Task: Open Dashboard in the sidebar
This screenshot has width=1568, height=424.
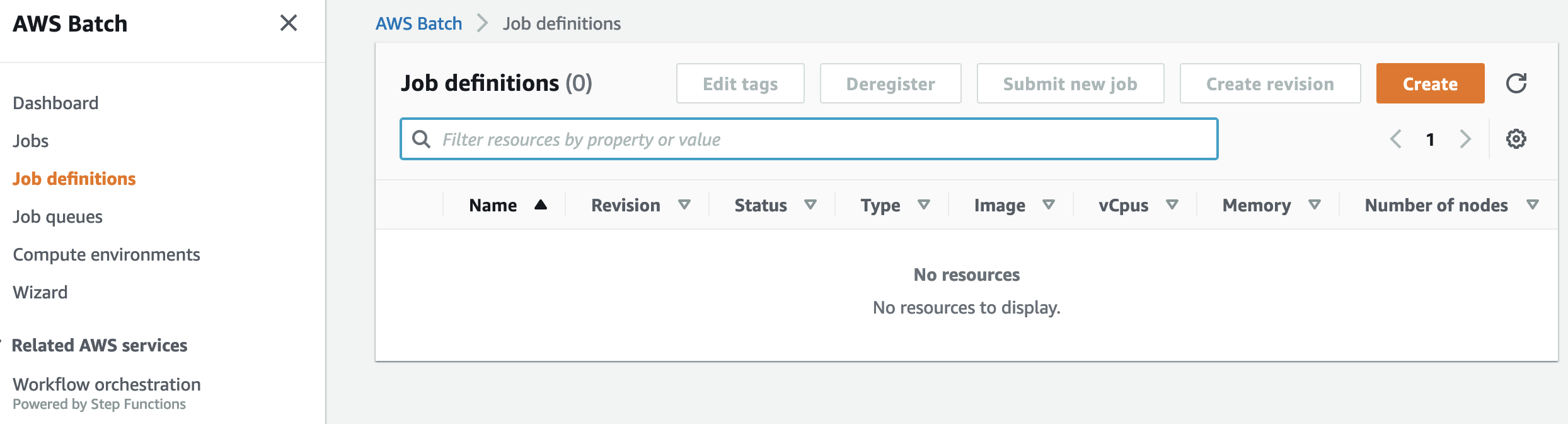Action: click(55, 103)
